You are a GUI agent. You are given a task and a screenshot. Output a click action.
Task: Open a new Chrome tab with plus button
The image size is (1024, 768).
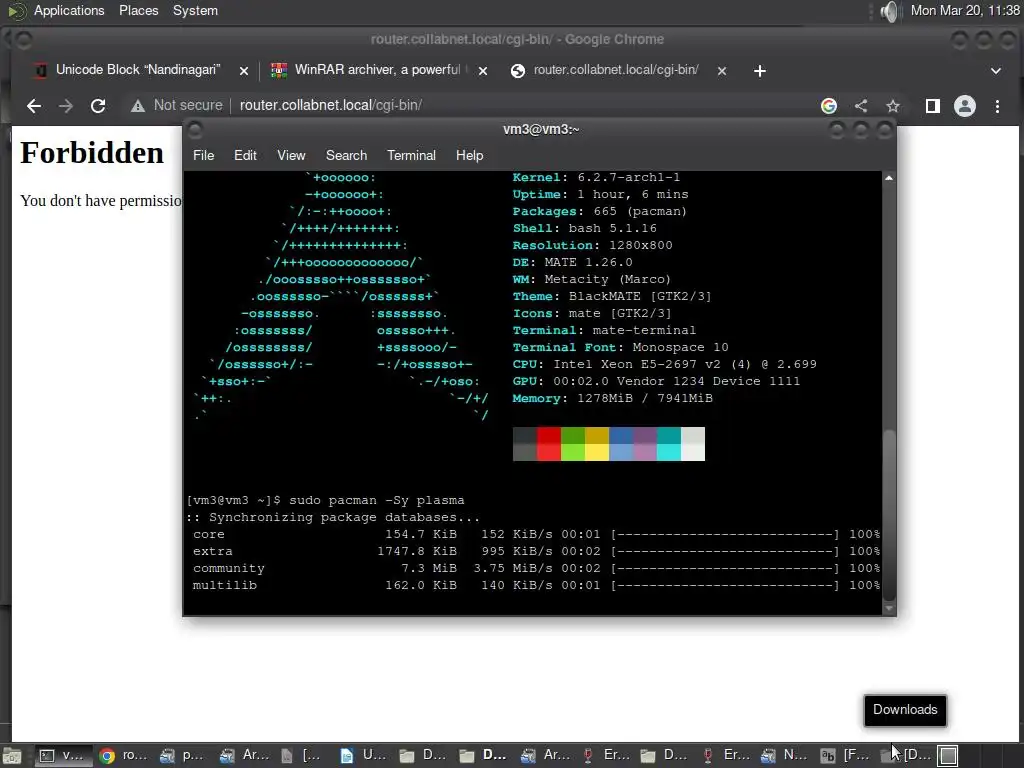760,71
